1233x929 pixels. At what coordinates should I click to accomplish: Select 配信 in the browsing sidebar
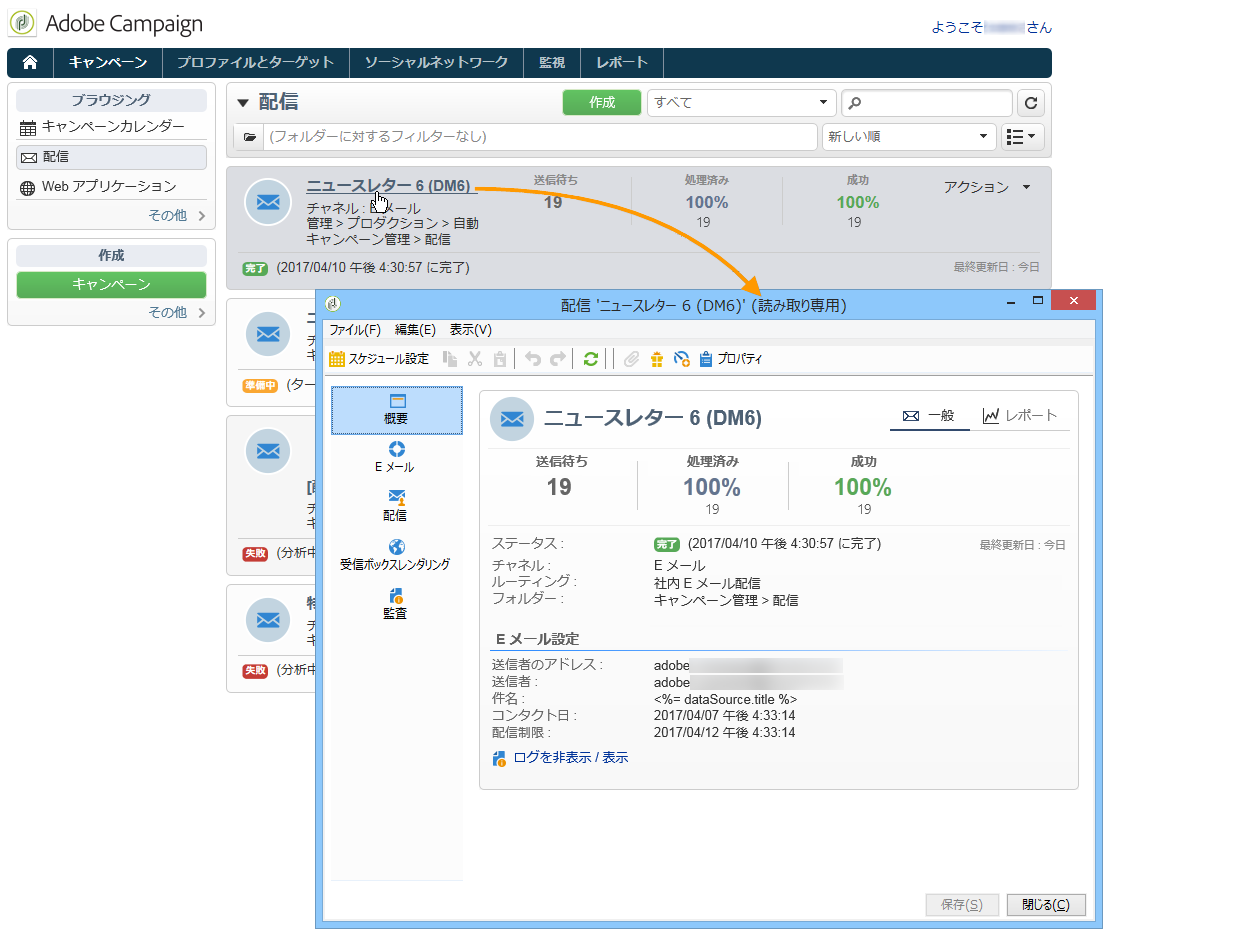(x=112, y=157)
